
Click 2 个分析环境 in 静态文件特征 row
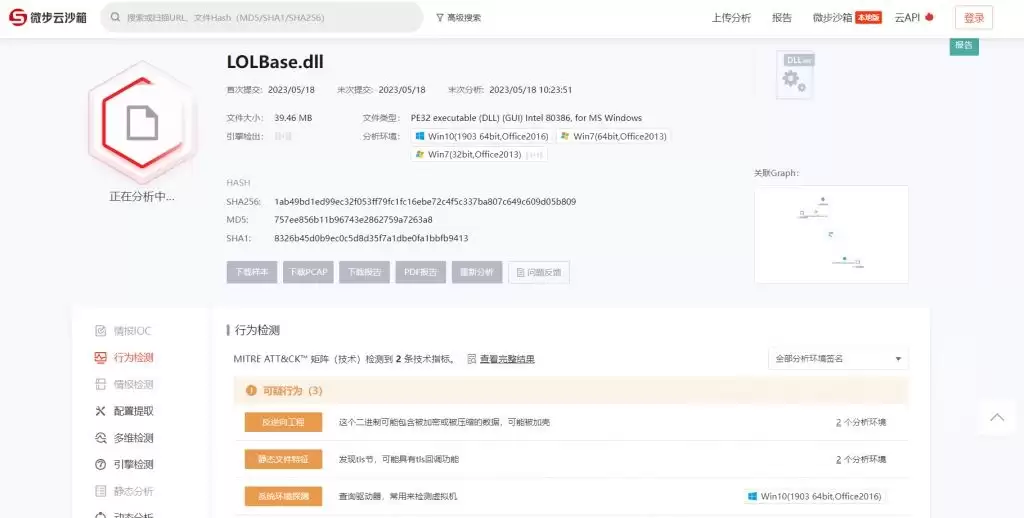click(x=861, y=459)
